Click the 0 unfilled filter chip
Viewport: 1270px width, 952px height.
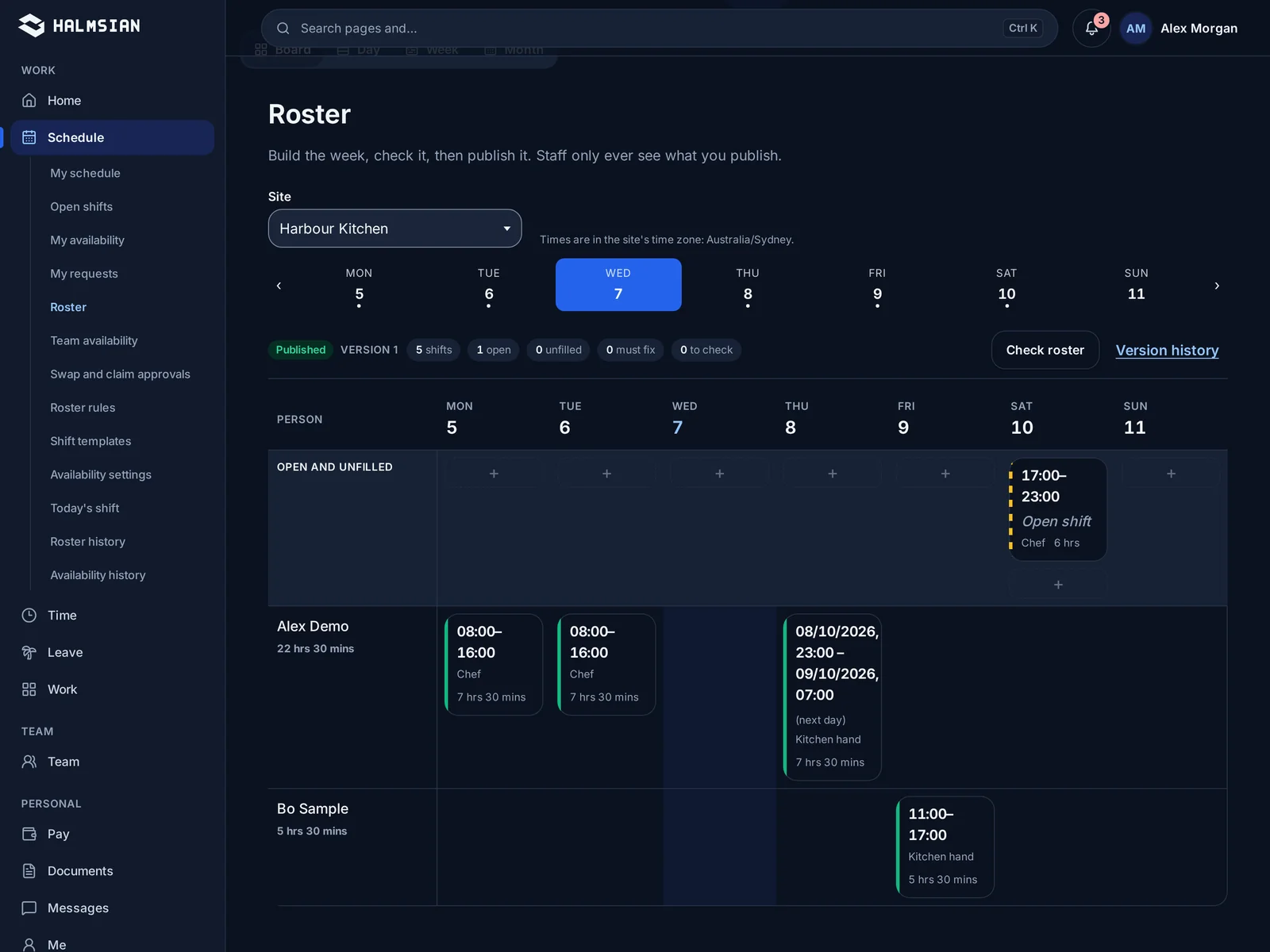pos(559,350)
